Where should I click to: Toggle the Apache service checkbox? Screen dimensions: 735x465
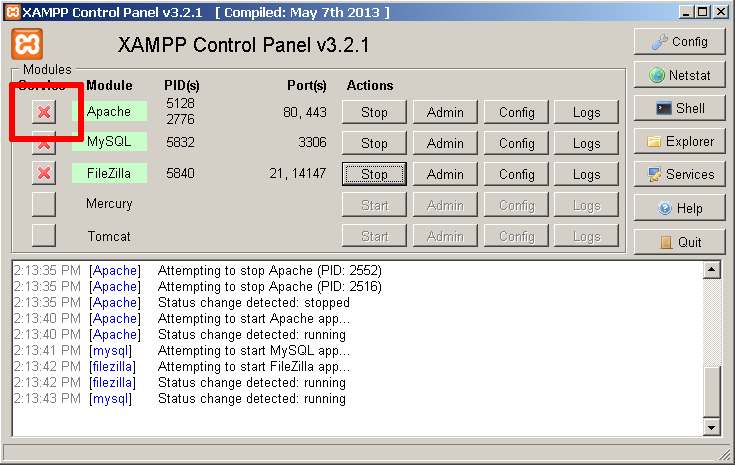point(44,112)
